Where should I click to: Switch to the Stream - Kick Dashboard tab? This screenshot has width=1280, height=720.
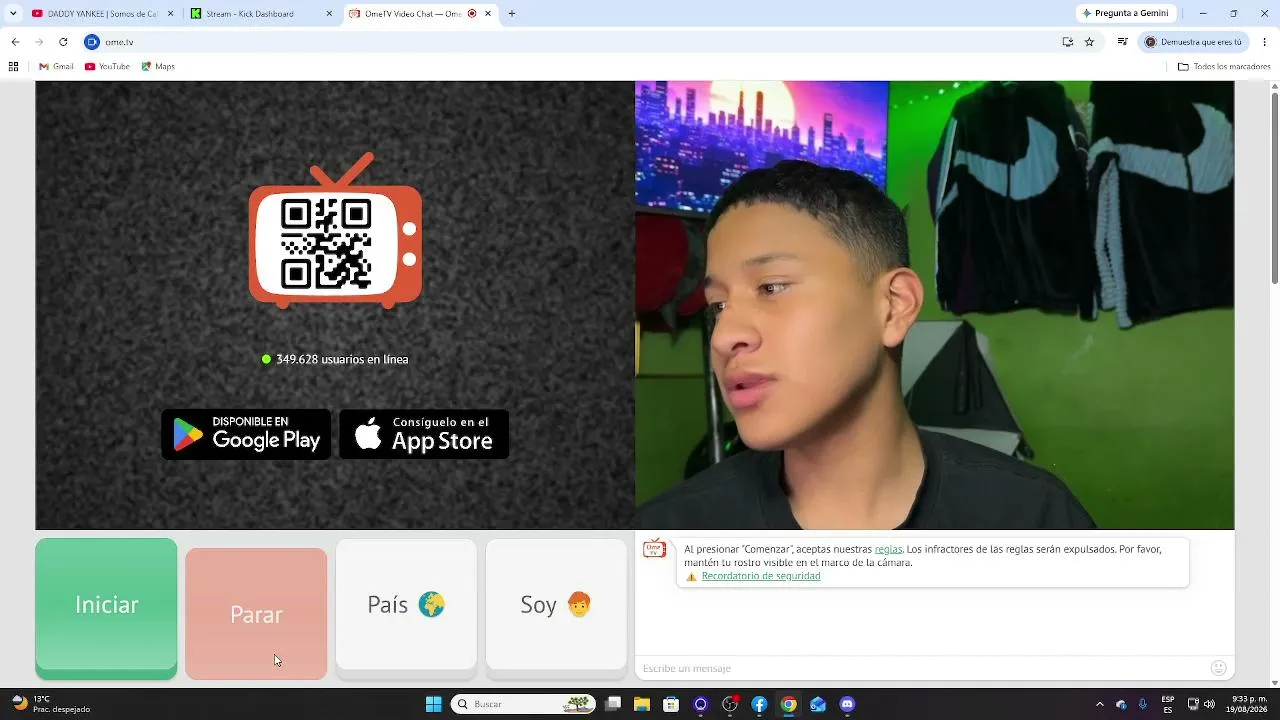coord(262,14)
